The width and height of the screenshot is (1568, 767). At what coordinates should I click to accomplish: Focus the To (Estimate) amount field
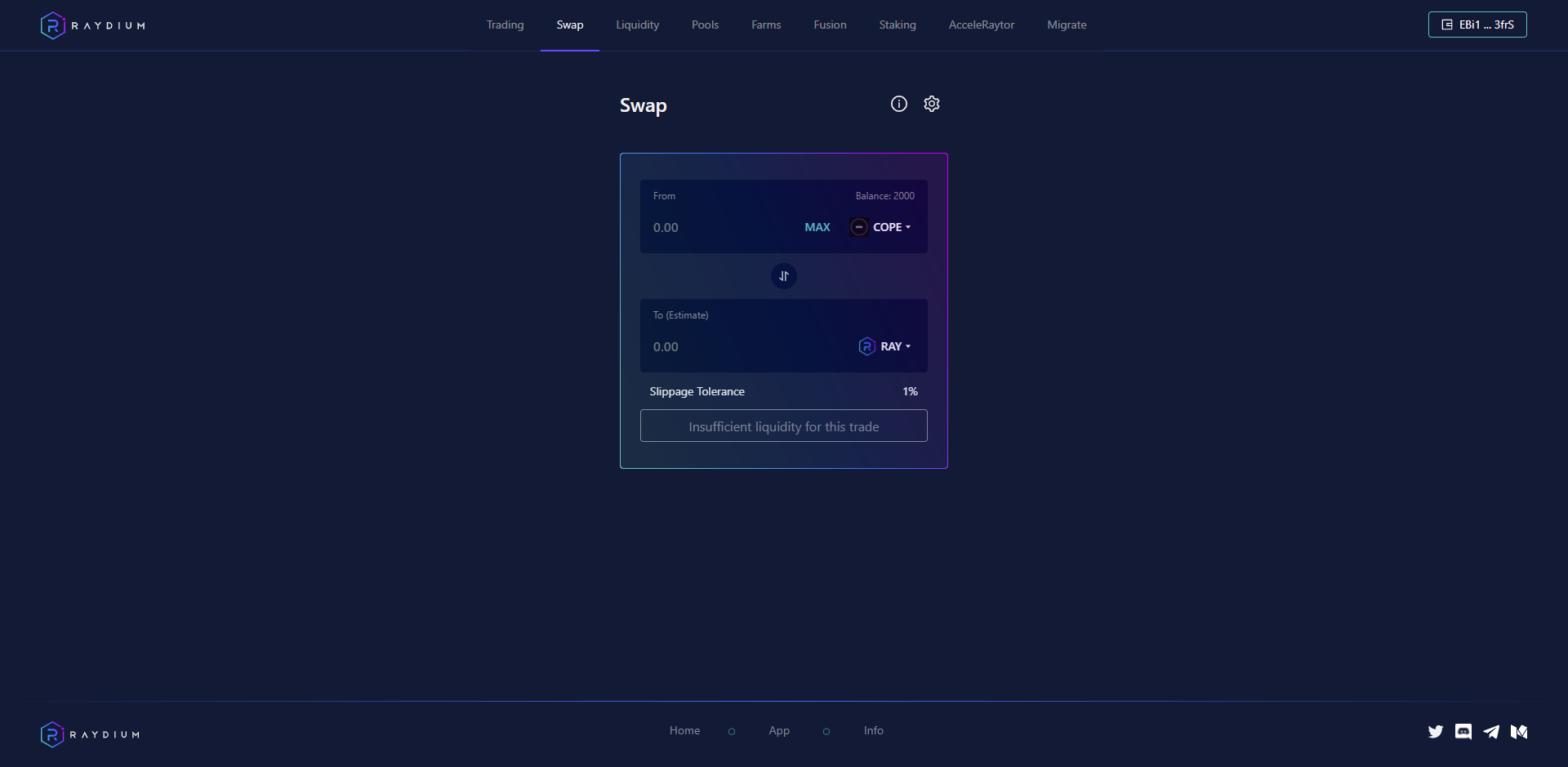point(750,347)
